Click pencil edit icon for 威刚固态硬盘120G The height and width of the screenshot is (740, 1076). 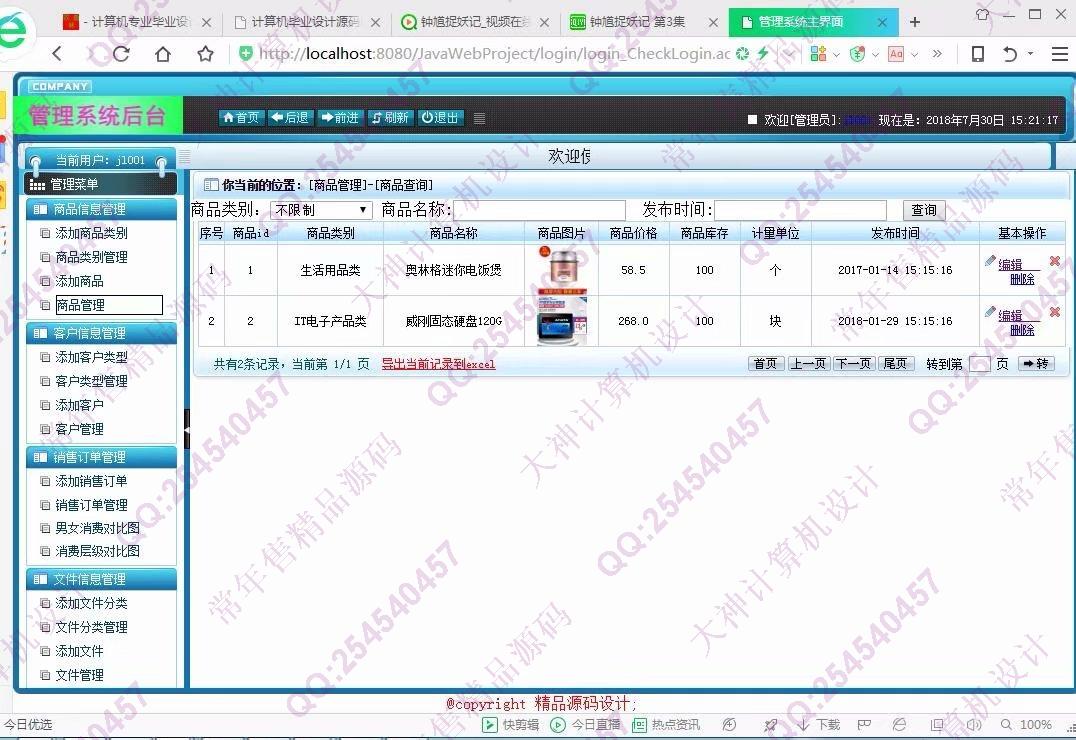pyautogui.click(x=990, y=312)
